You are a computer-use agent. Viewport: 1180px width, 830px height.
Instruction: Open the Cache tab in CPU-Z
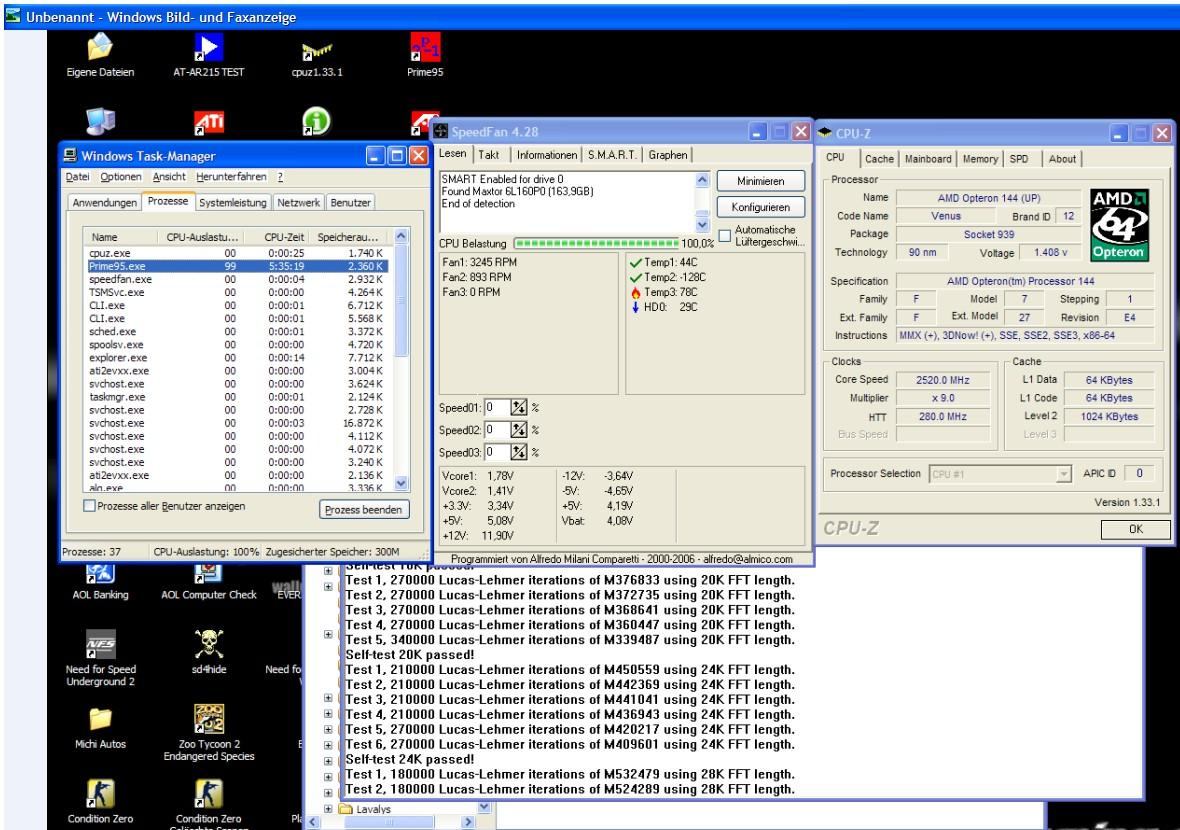click(x=878, y=159)
